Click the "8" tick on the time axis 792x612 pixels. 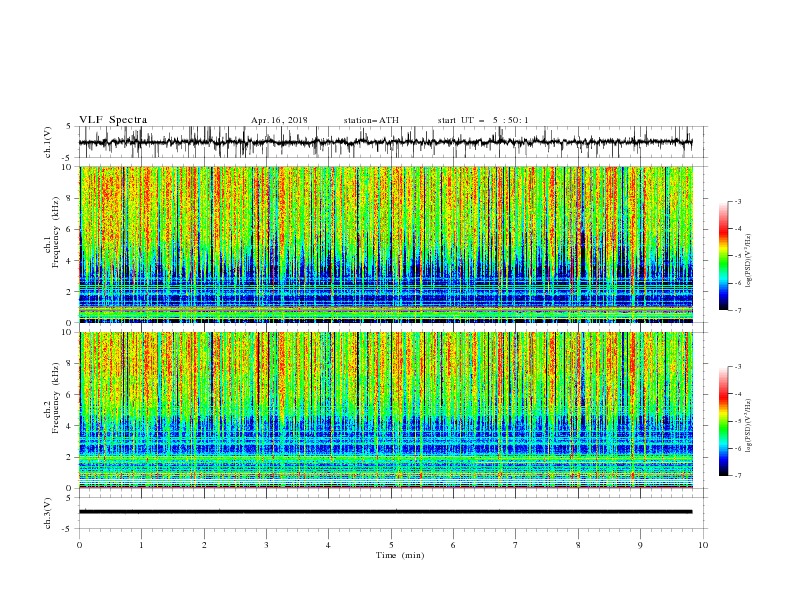coord(578,545)
